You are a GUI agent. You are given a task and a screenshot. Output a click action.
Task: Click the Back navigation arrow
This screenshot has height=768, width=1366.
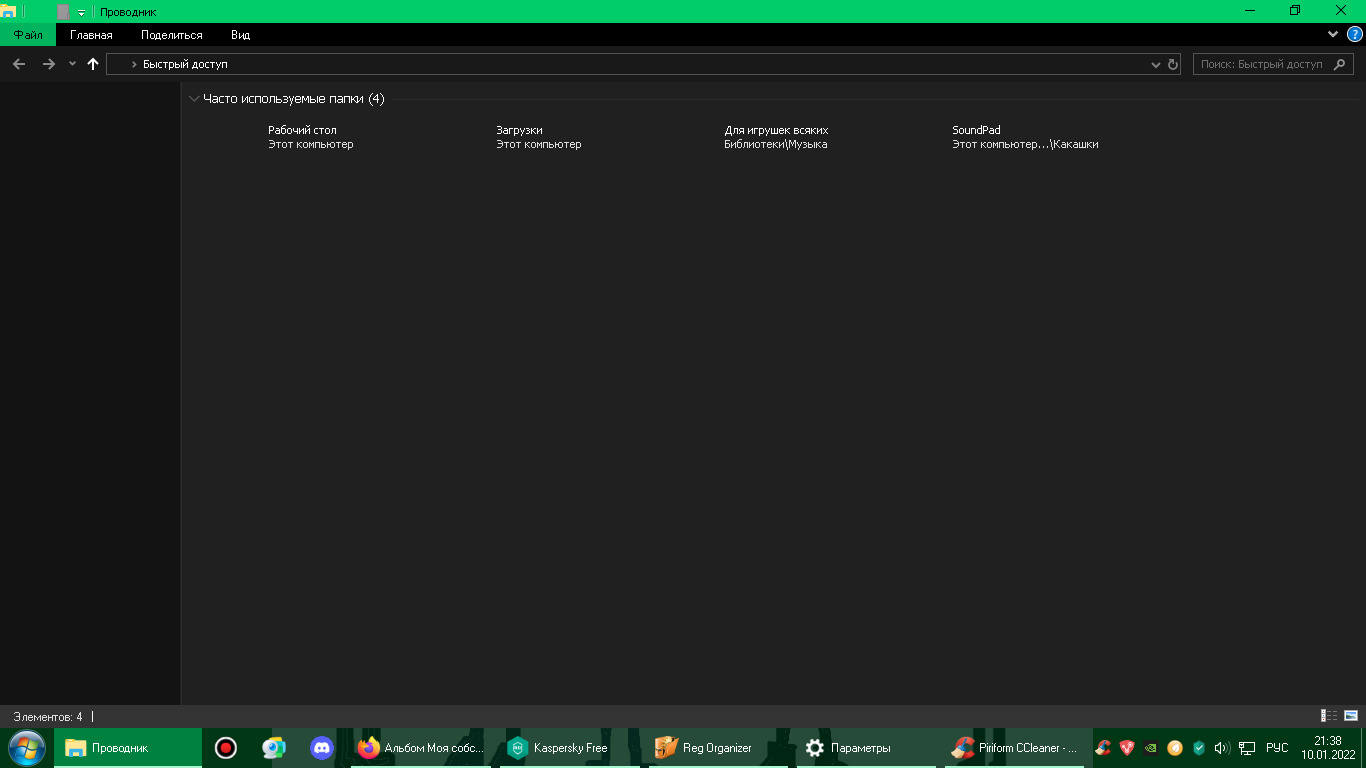click(19, 64)
